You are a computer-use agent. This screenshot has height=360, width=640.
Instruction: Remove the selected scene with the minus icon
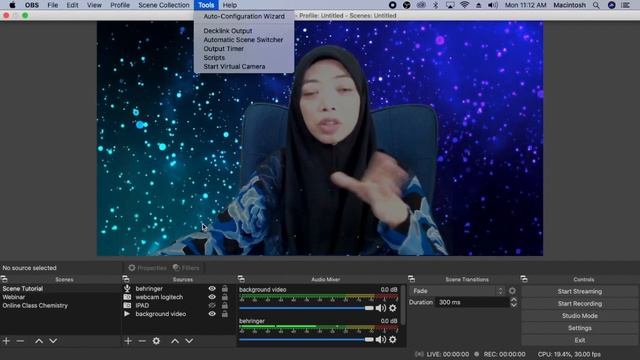(20, 341)
